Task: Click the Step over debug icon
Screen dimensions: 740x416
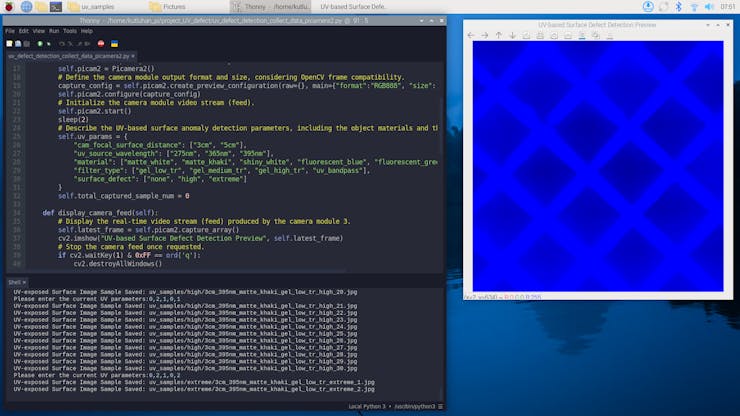Action: tap(62, 43)
